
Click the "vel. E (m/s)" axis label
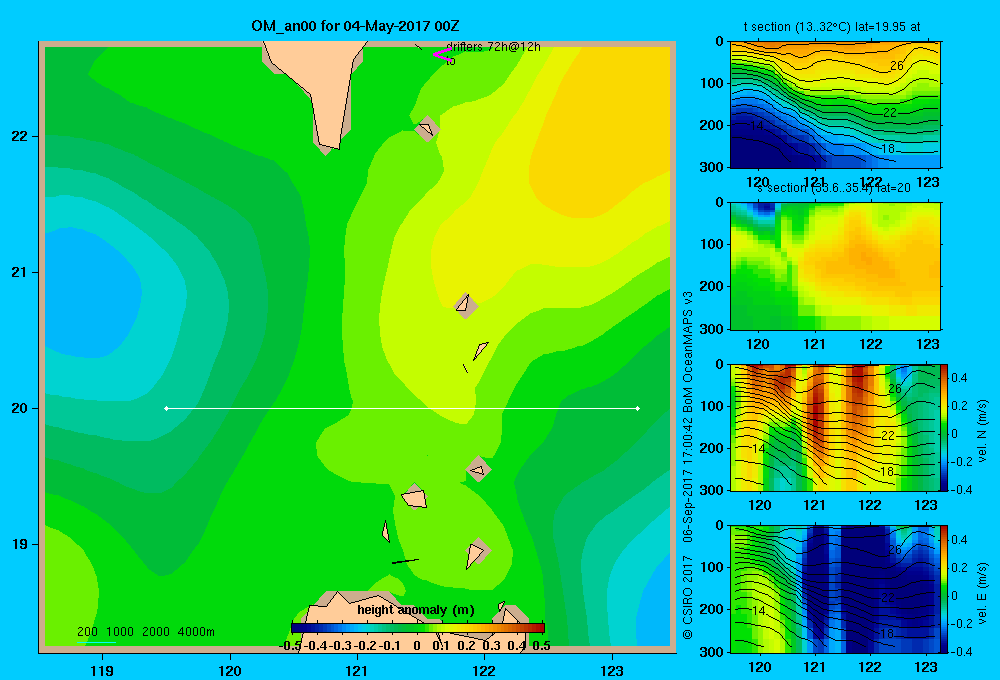click(x=982, y=592)
